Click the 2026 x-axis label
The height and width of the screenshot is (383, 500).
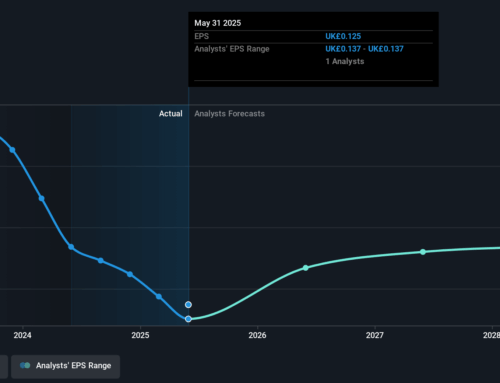[x=257, y=335]
